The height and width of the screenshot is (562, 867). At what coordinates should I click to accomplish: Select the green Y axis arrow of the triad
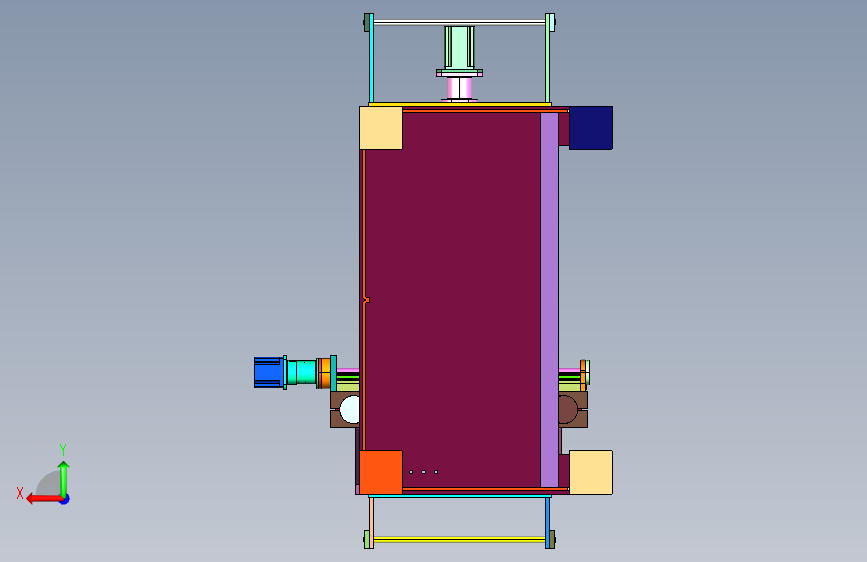64,479
